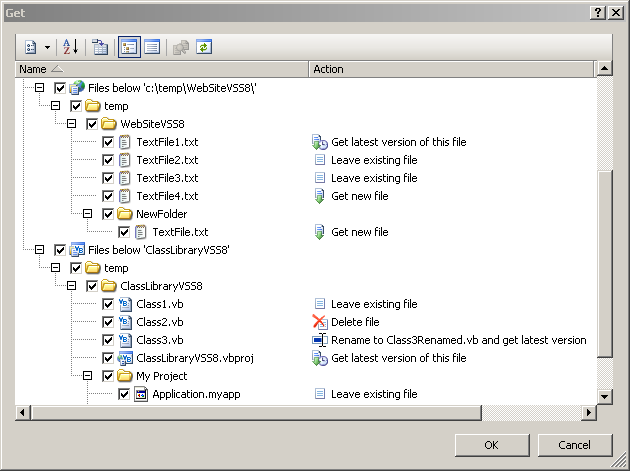Viewport: 630px width, 471px height.
Task: Uncheck the 'Files below c:\temp\WebSiteVSS8\' checkbox
Action: coord(60,88)
